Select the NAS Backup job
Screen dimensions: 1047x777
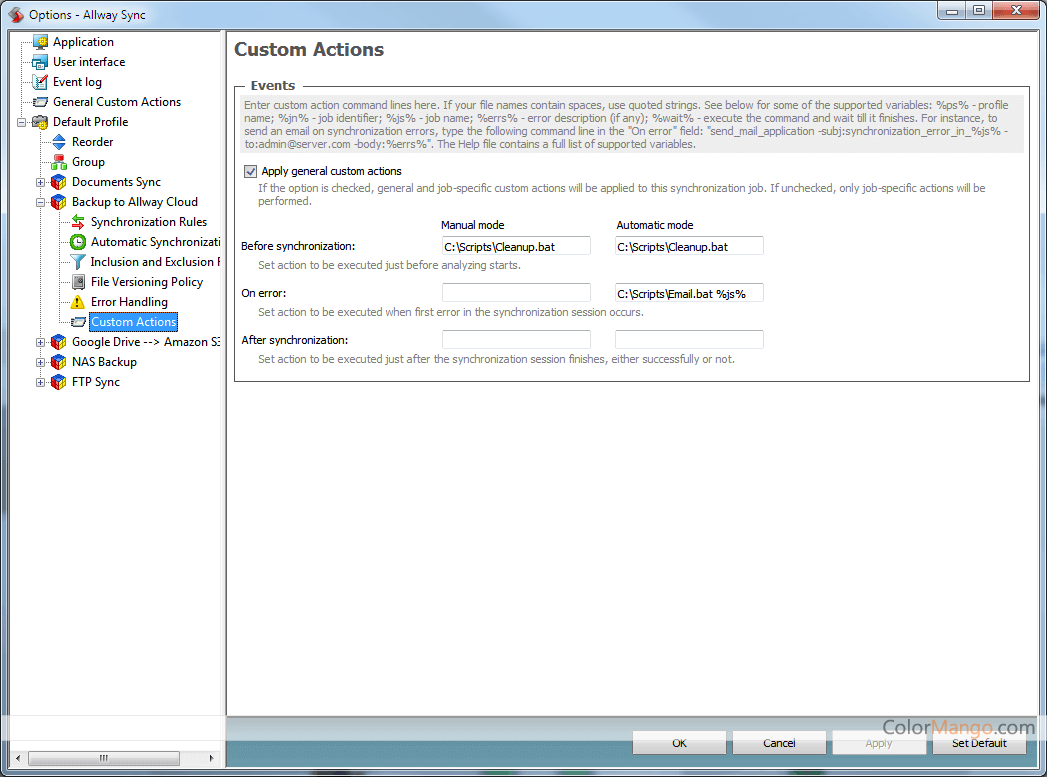tap(104, 362)
